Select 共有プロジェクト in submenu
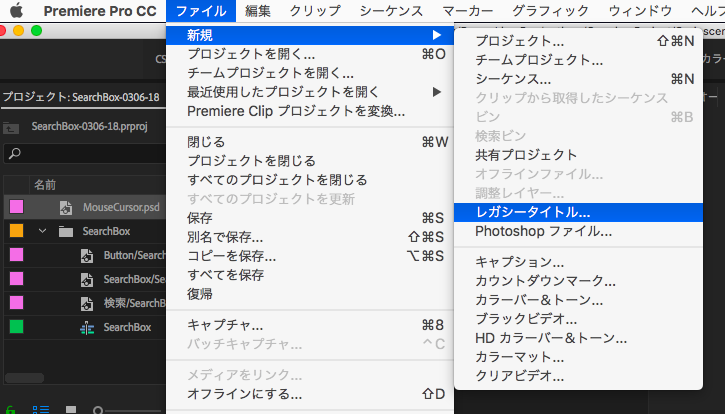This screenshot has width=725, height=414. (578, 154)
